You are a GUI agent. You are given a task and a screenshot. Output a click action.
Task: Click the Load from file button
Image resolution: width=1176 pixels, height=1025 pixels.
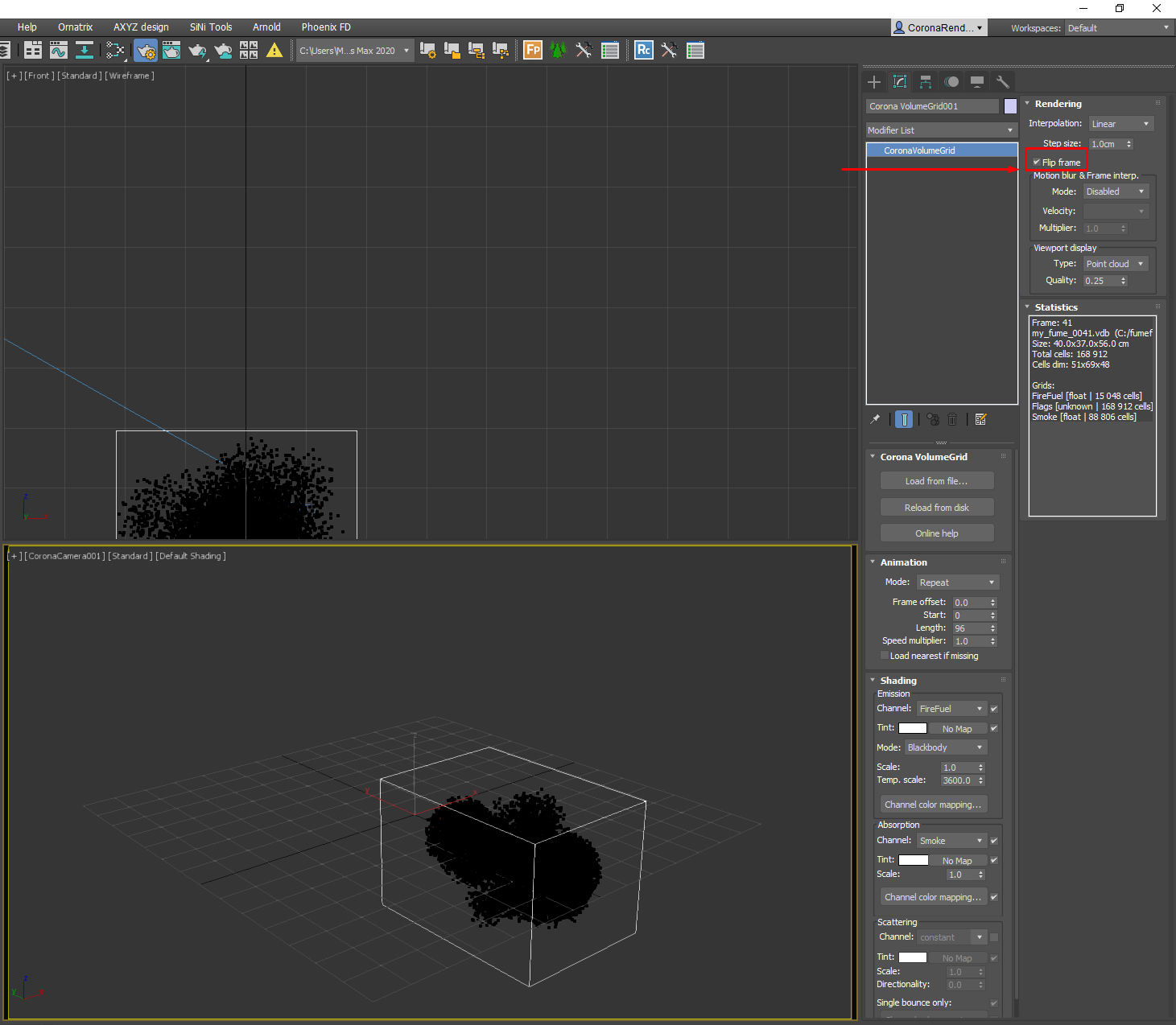click(937, 481)
